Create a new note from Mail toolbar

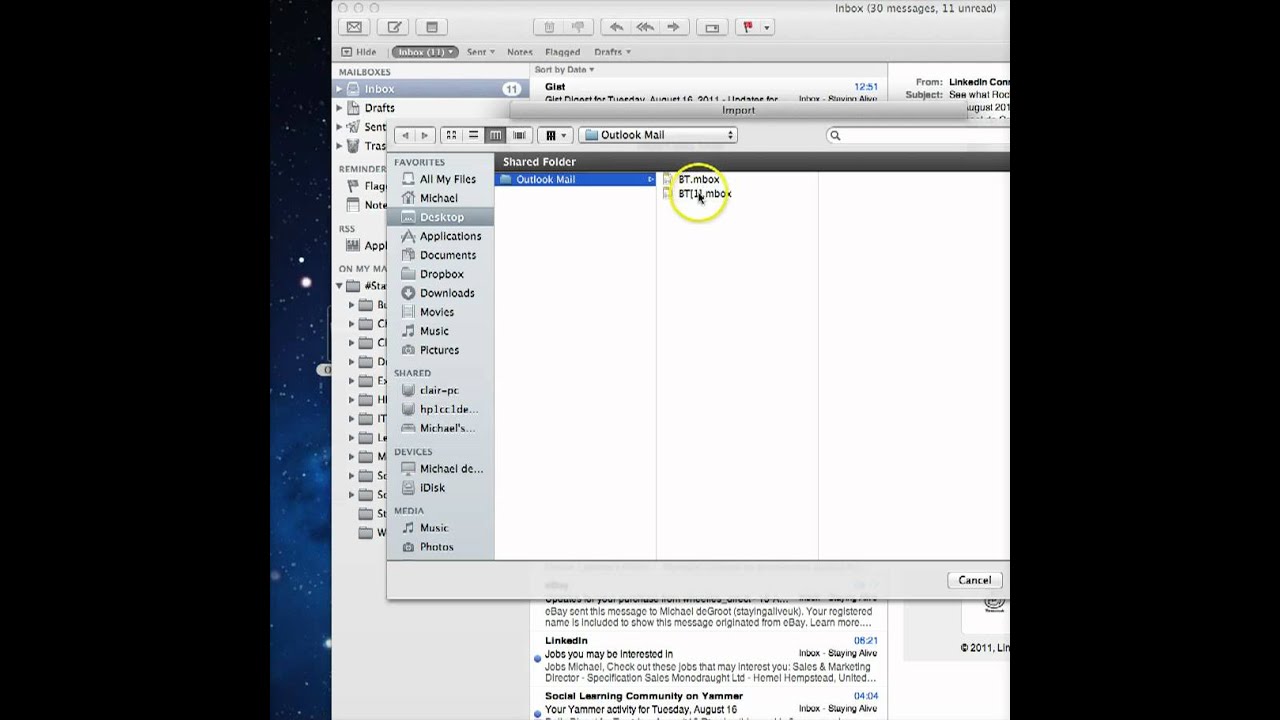coord(432,27)
